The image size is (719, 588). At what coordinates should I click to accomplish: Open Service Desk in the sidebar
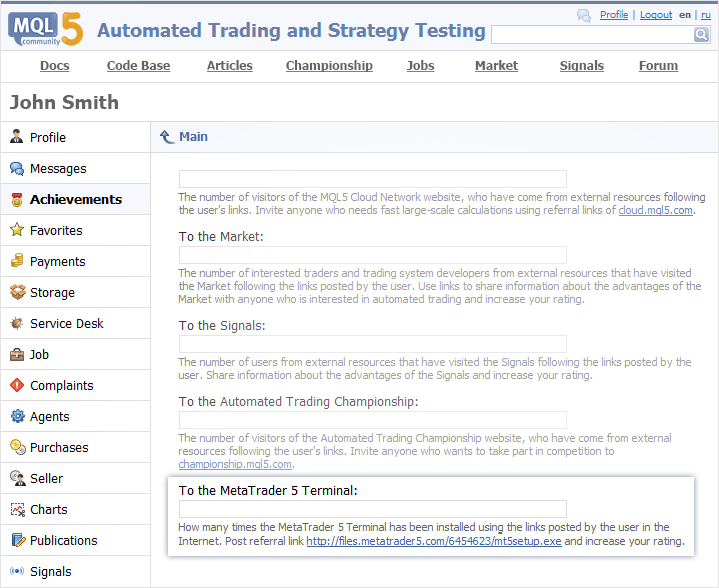66,324
